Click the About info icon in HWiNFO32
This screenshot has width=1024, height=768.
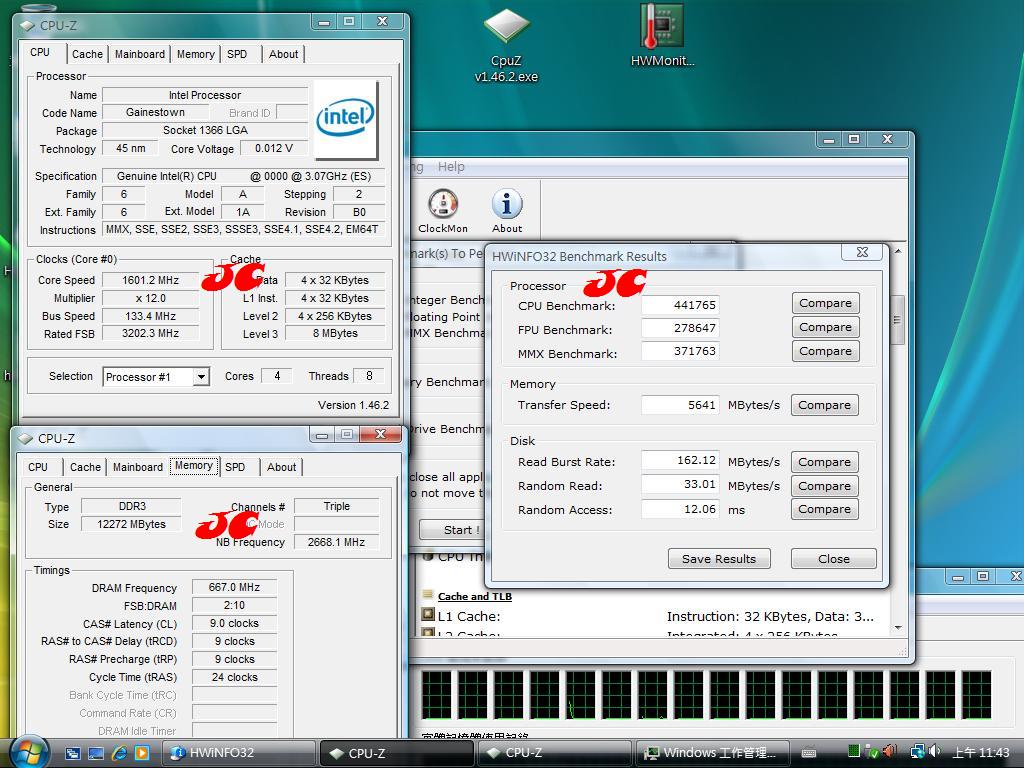click(507, 211)
